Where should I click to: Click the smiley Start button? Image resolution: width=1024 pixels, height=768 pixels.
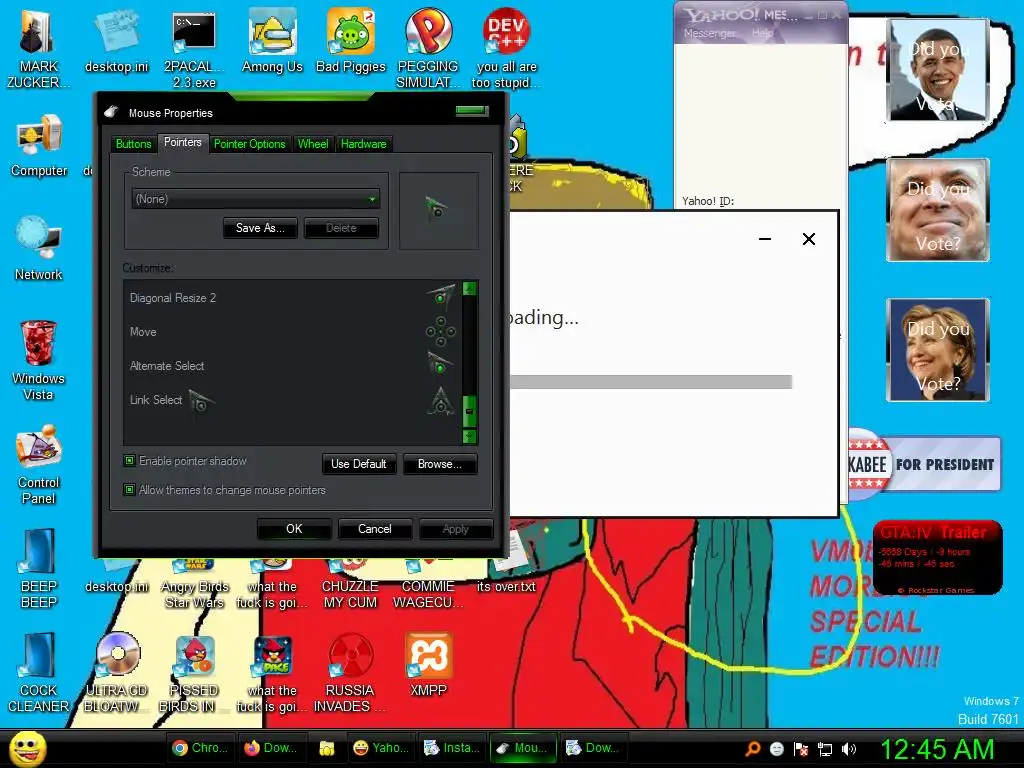coord(28,749)
